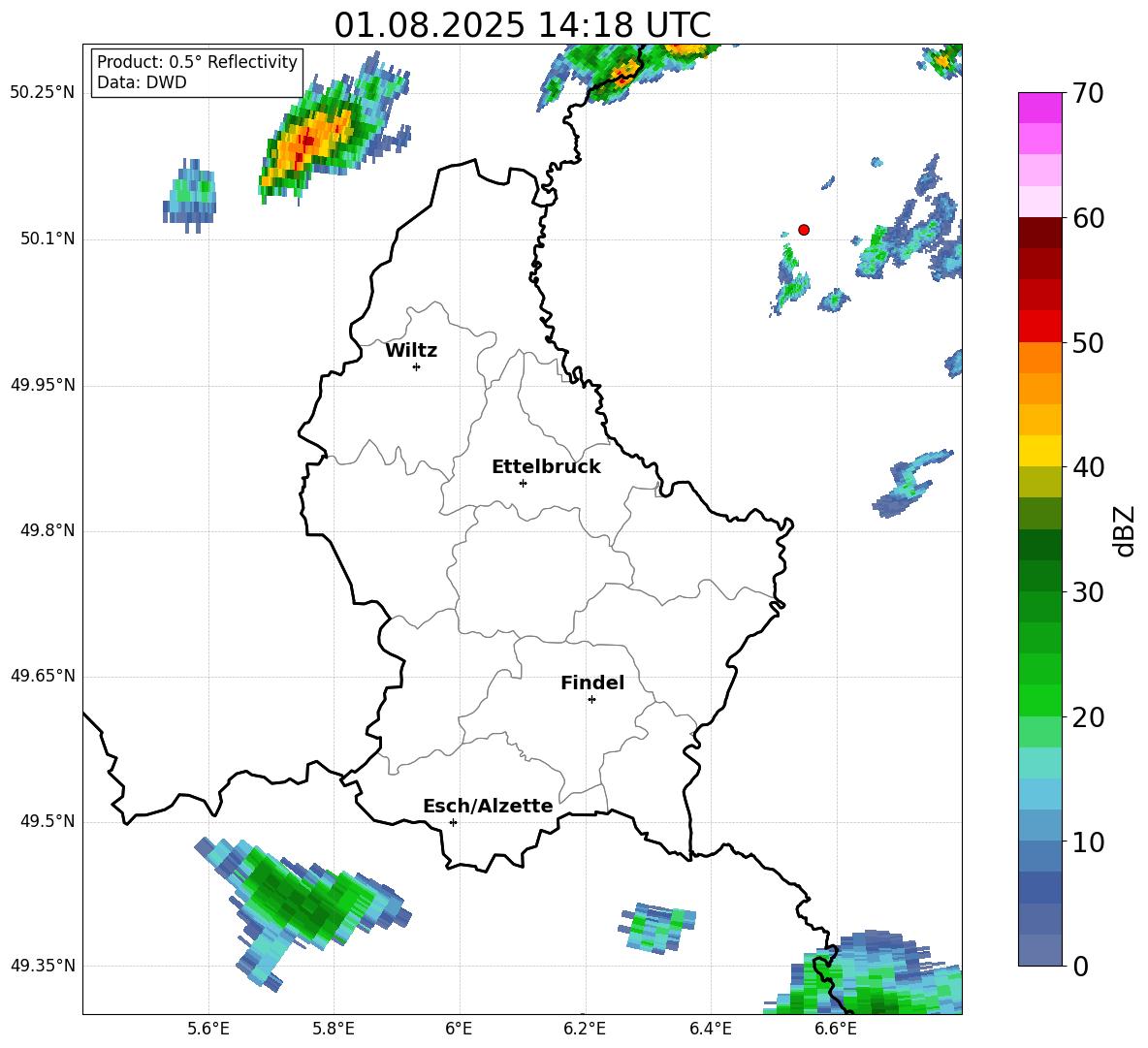Click the Wiltz city label
Screen dimensions: 1148x1048
pos(411,351)
